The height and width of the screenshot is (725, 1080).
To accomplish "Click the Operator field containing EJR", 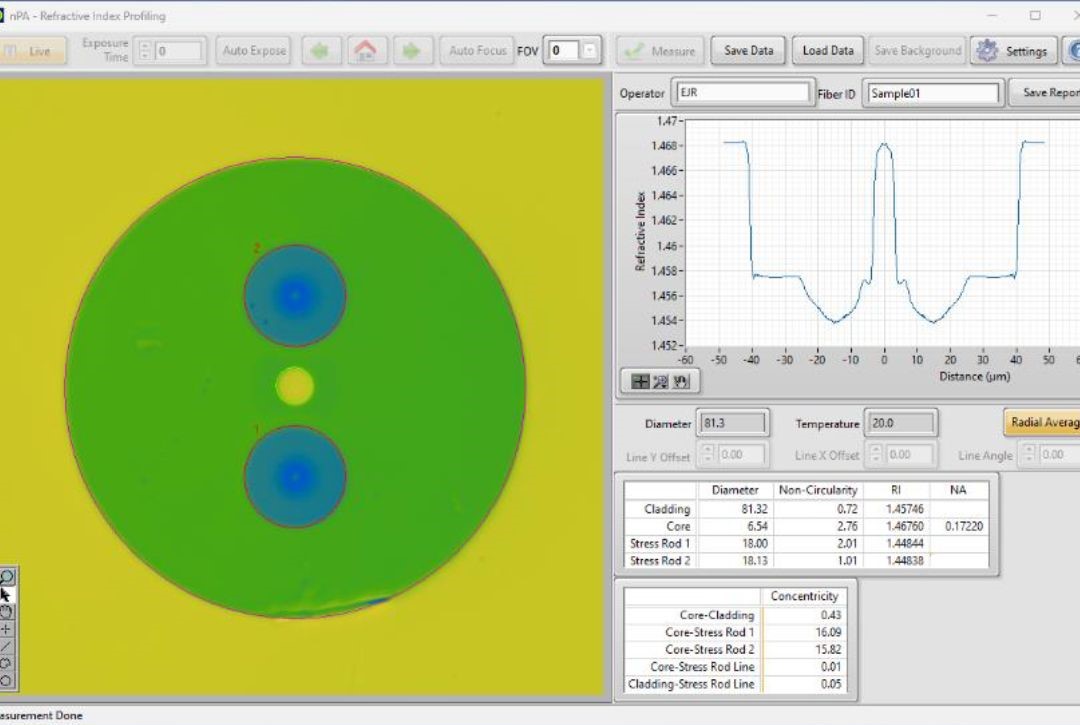I will pos(740,92).
